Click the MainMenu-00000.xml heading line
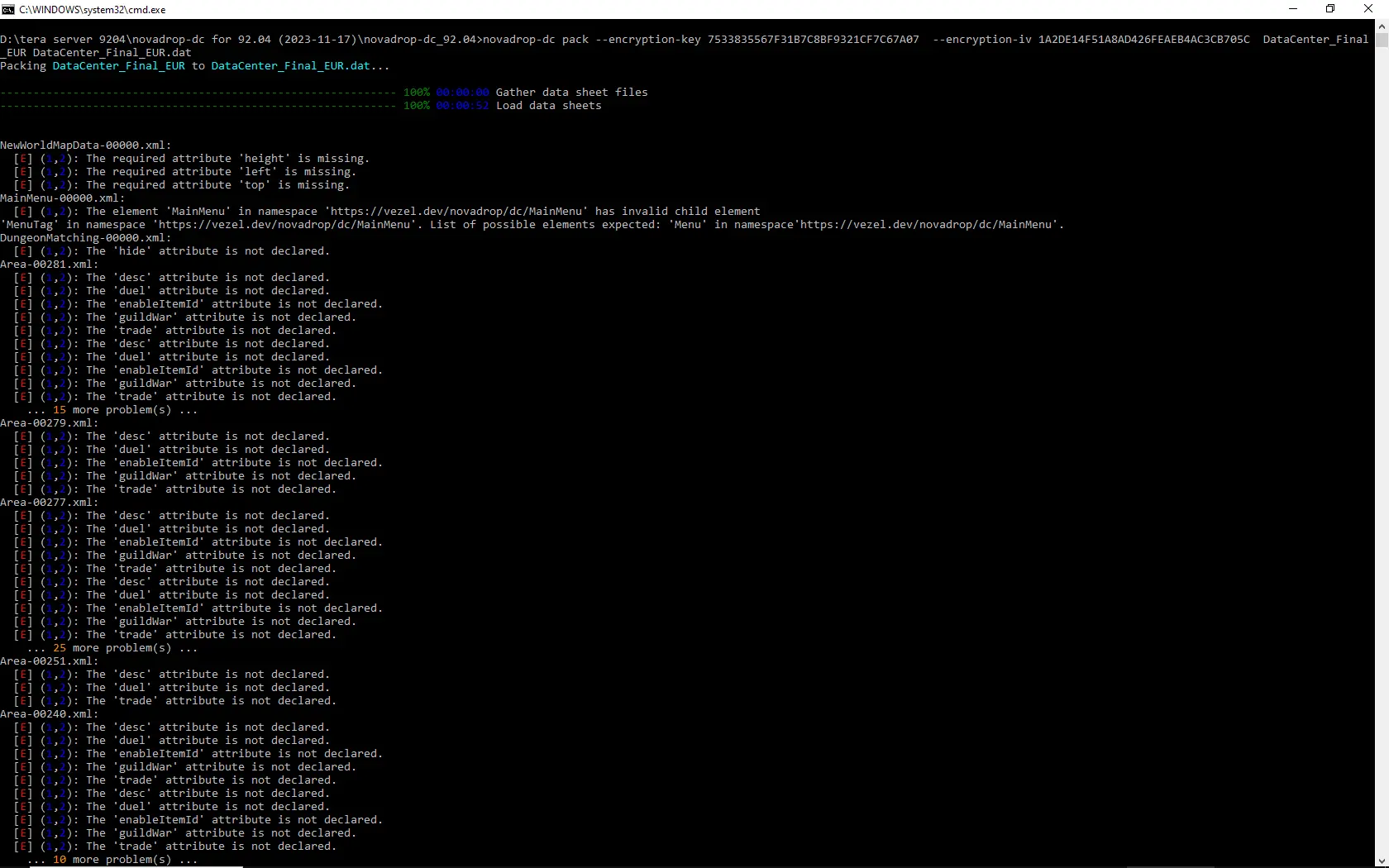This screenshot has width=1389, height=868. (63, 198)
